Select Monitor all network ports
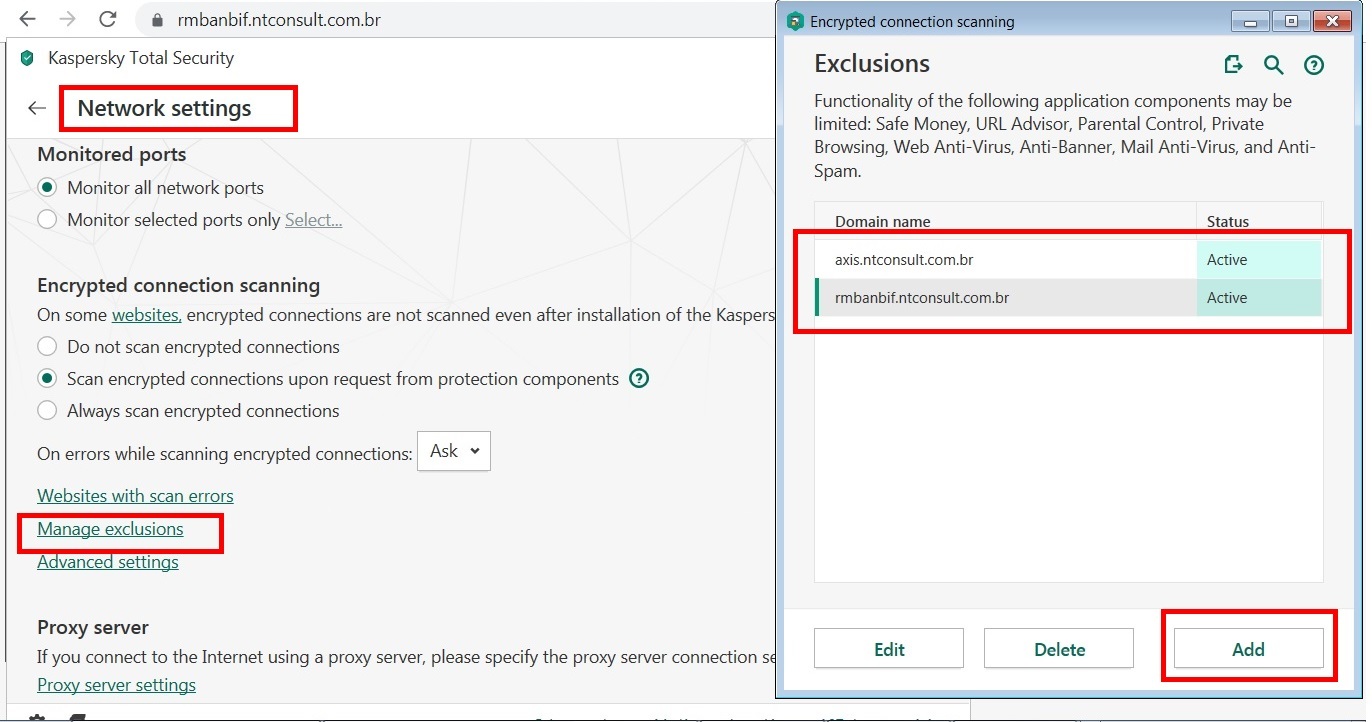The height and width of the screenshot is (722, 1372). click(47, 188)
